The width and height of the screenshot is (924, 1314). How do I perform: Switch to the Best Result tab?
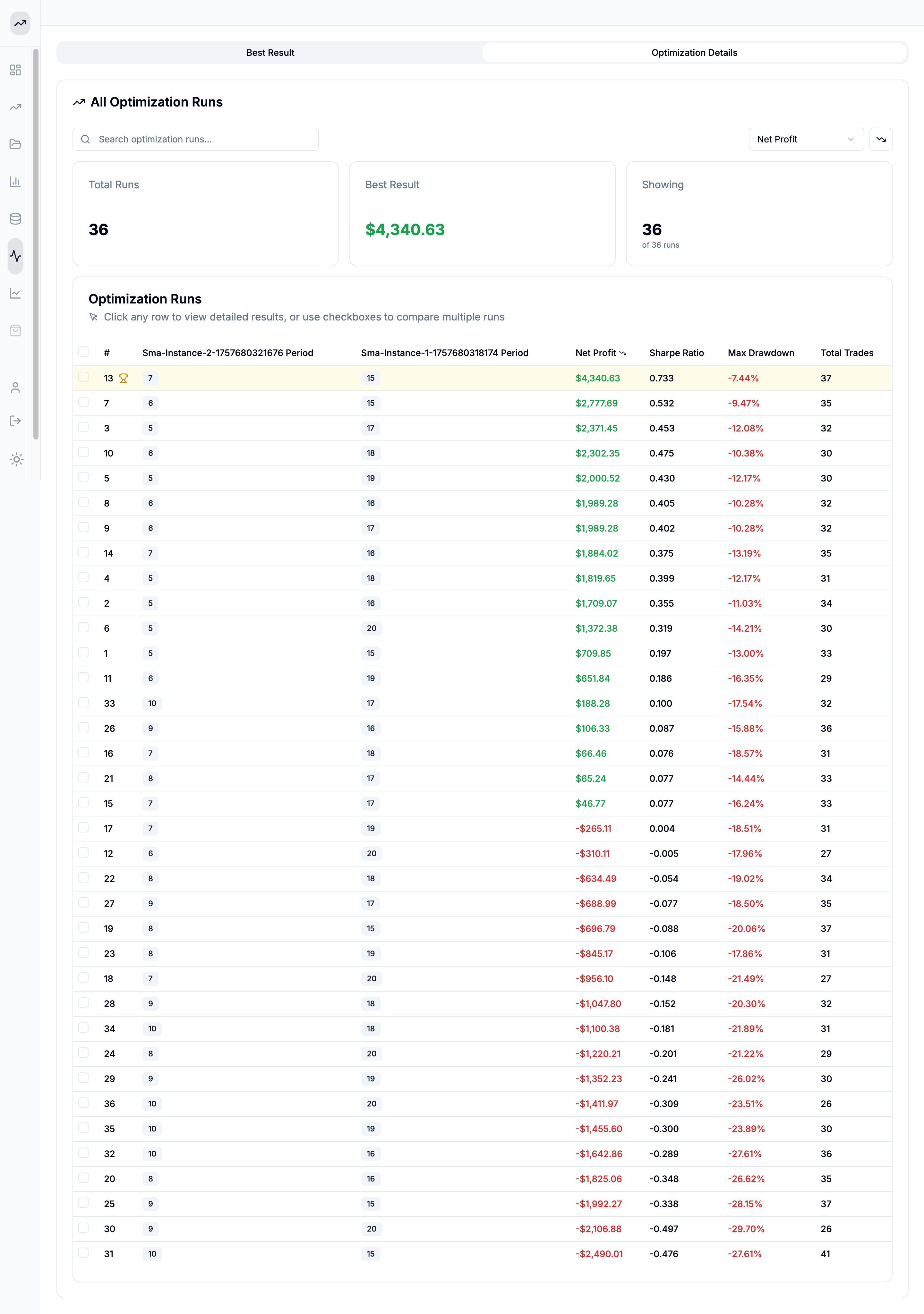[270, 53]
